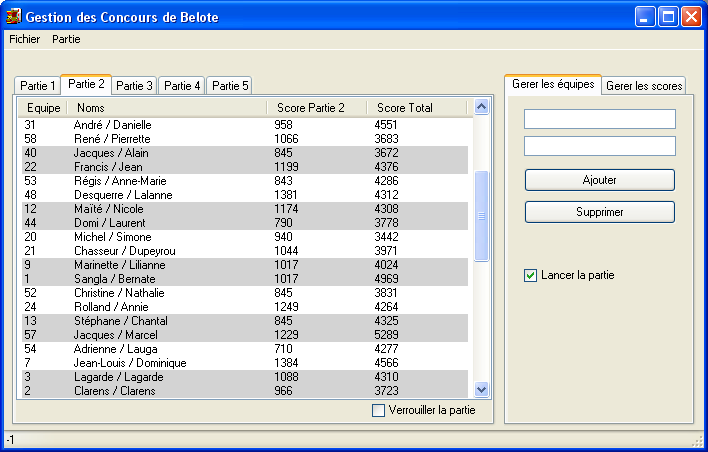Click the first team name input field
Image resolution: width=708 pixels, height=452 pixels.
coord(600,119)
